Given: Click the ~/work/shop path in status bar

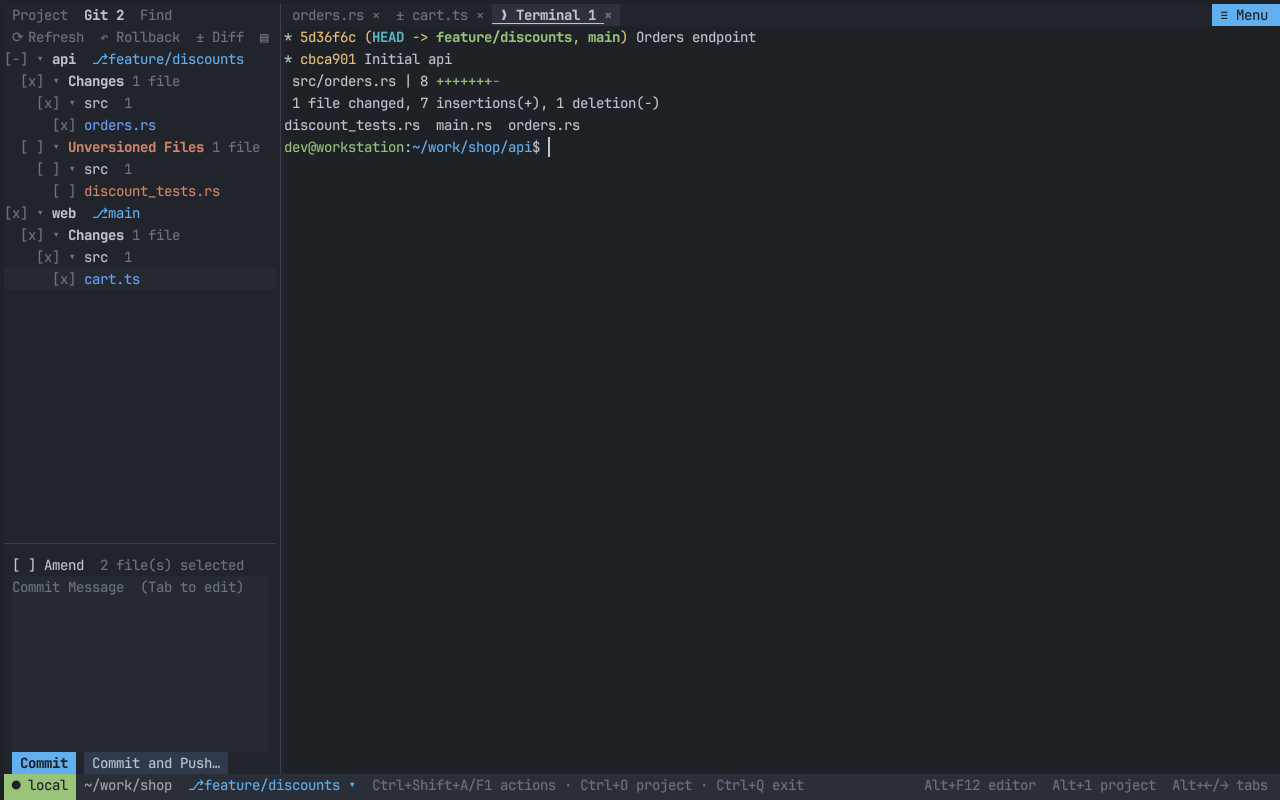Looking at the screenshot, I should [128, 785].
